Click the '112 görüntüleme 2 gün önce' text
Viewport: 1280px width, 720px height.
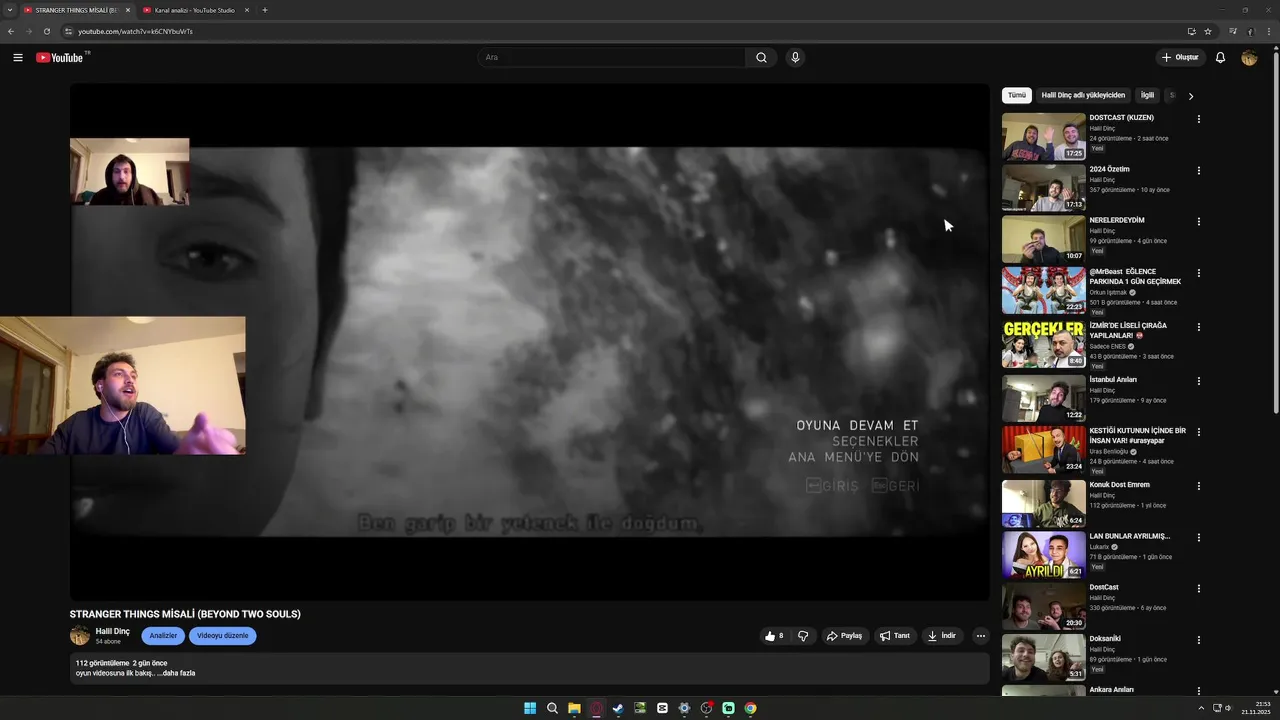(x=121, y=663)
